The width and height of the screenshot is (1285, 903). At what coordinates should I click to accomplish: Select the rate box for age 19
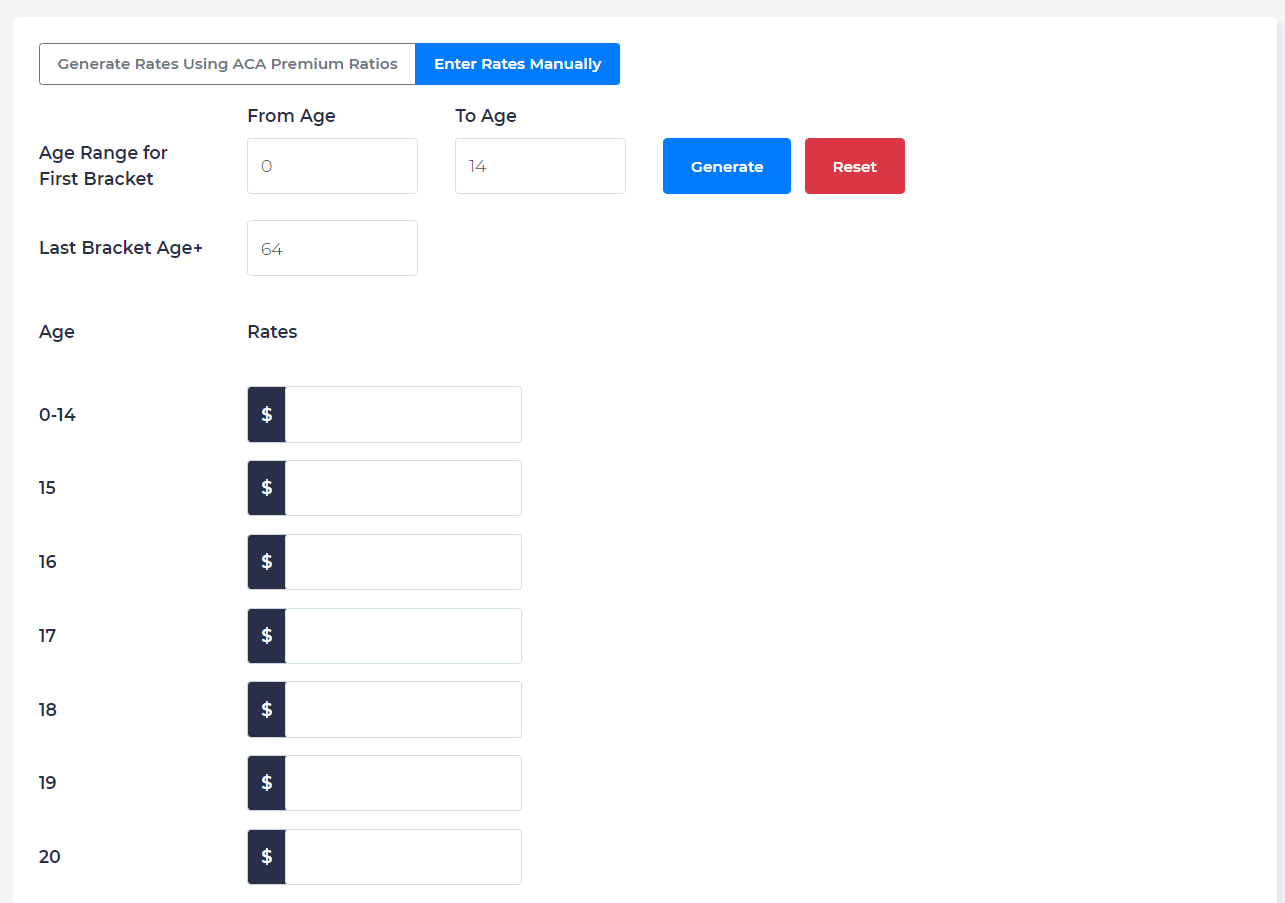[403, 783]
